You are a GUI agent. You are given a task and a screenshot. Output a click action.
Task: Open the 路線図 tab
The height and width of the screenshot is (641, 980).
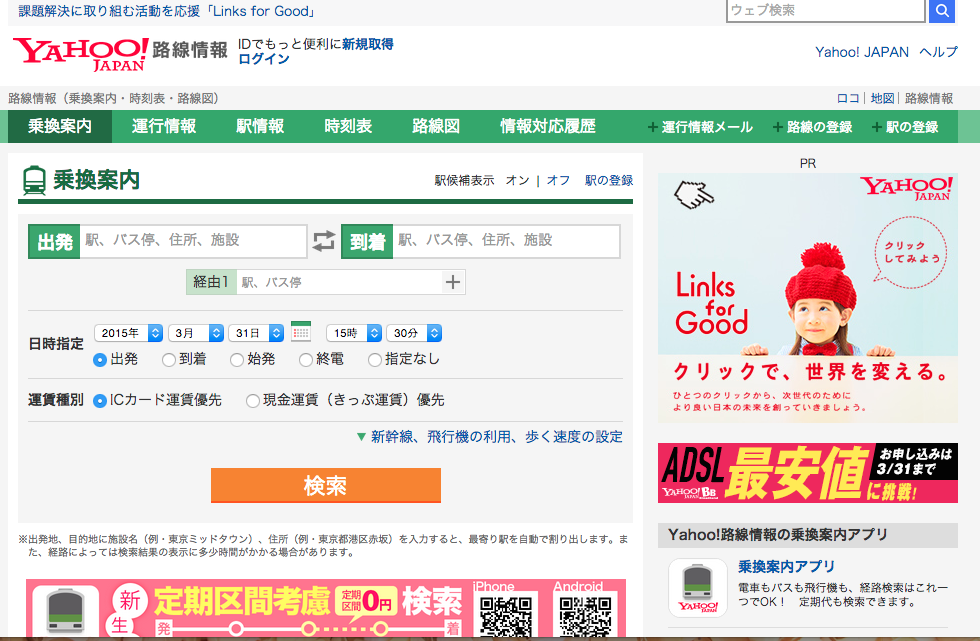[x=436, y=126]
